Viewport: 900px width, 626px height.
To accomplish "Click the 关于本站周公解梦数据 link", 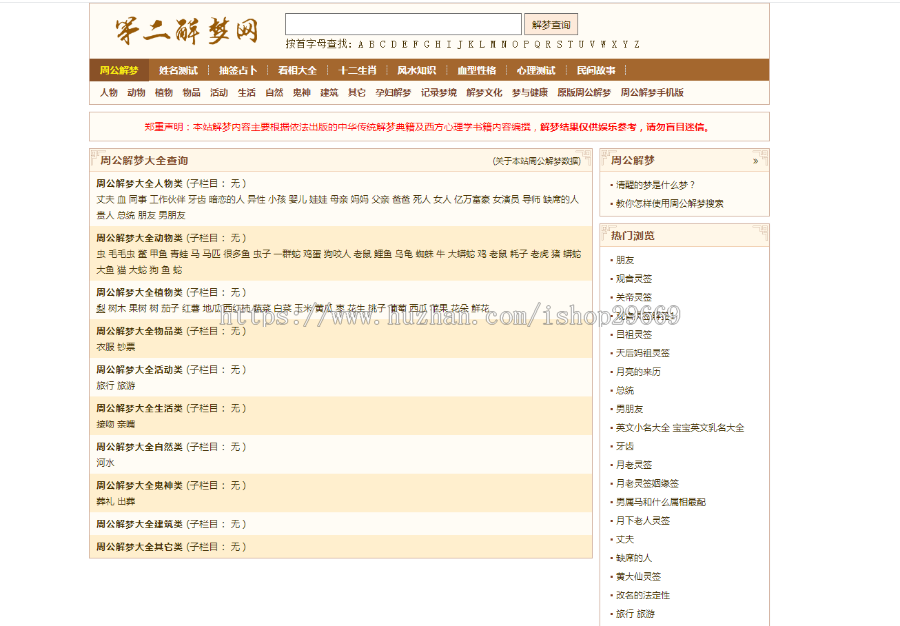I will (537, 161).
